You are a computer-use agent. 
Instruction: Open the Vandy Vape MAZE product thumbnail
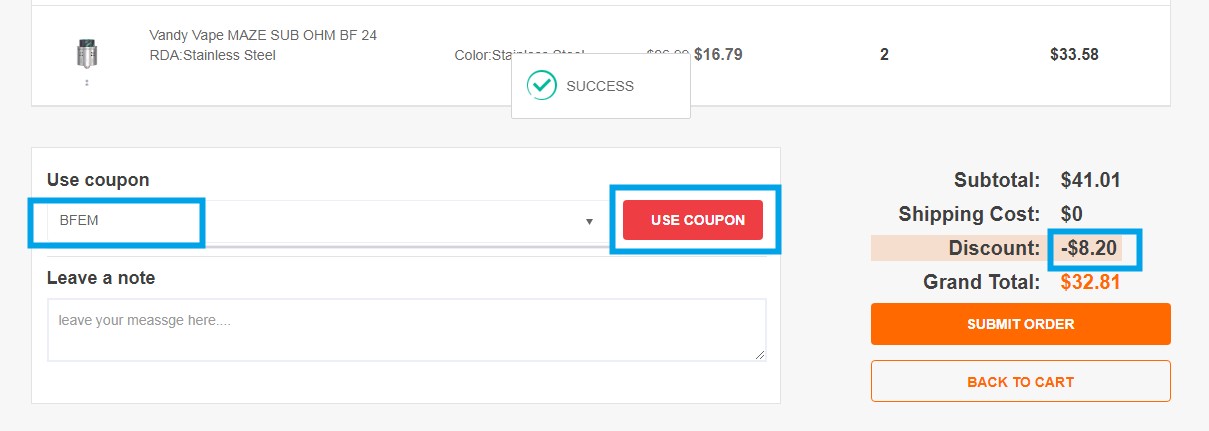point(87,54)
